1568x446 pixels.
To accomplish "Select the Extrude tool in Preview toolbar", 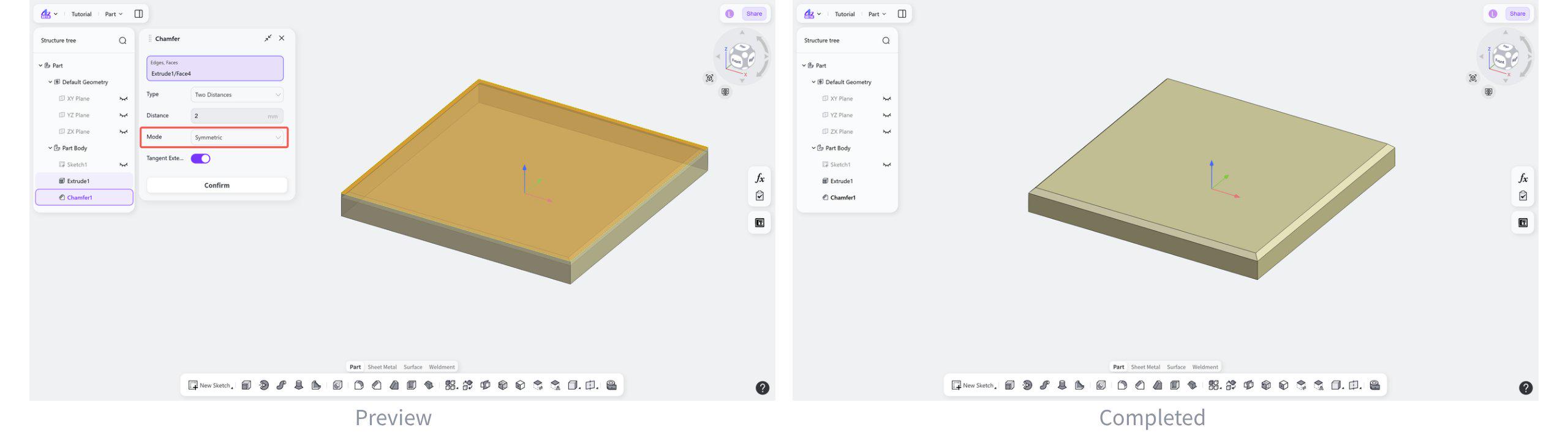I will (x=246, y=385).
